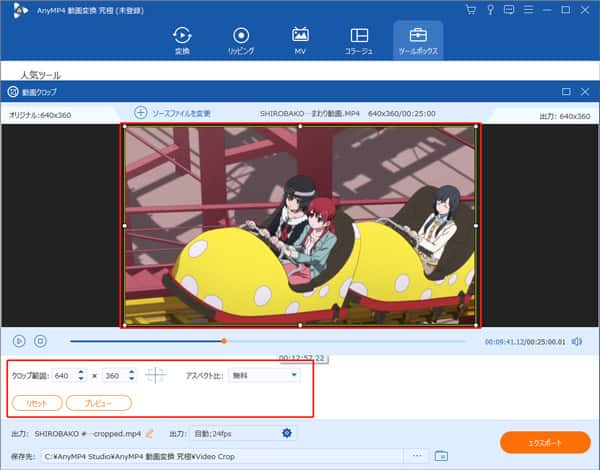This screenshot has width=600, height=470.
Task: Stop the video playback
Action: [40, 341]
